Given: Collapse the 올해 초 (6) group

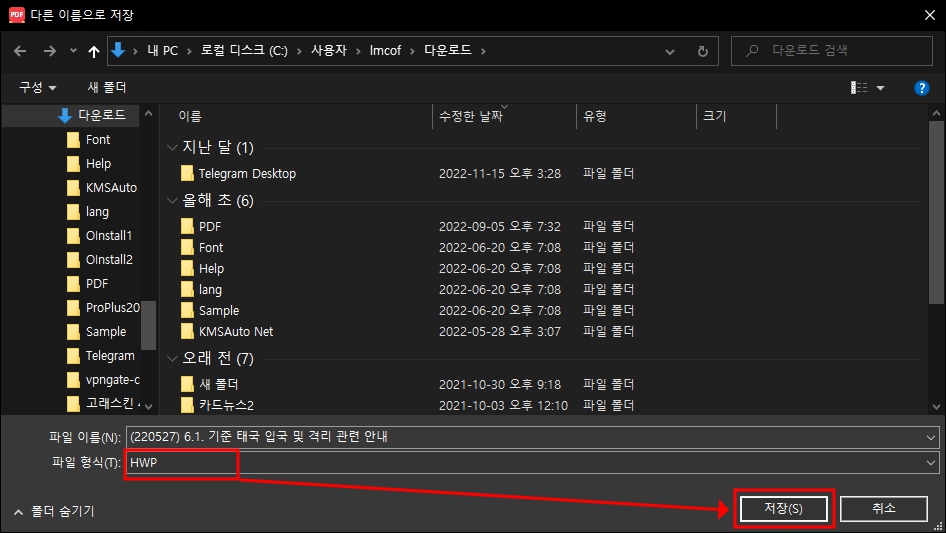Looking at the screenshot, I should coord(172,200).
